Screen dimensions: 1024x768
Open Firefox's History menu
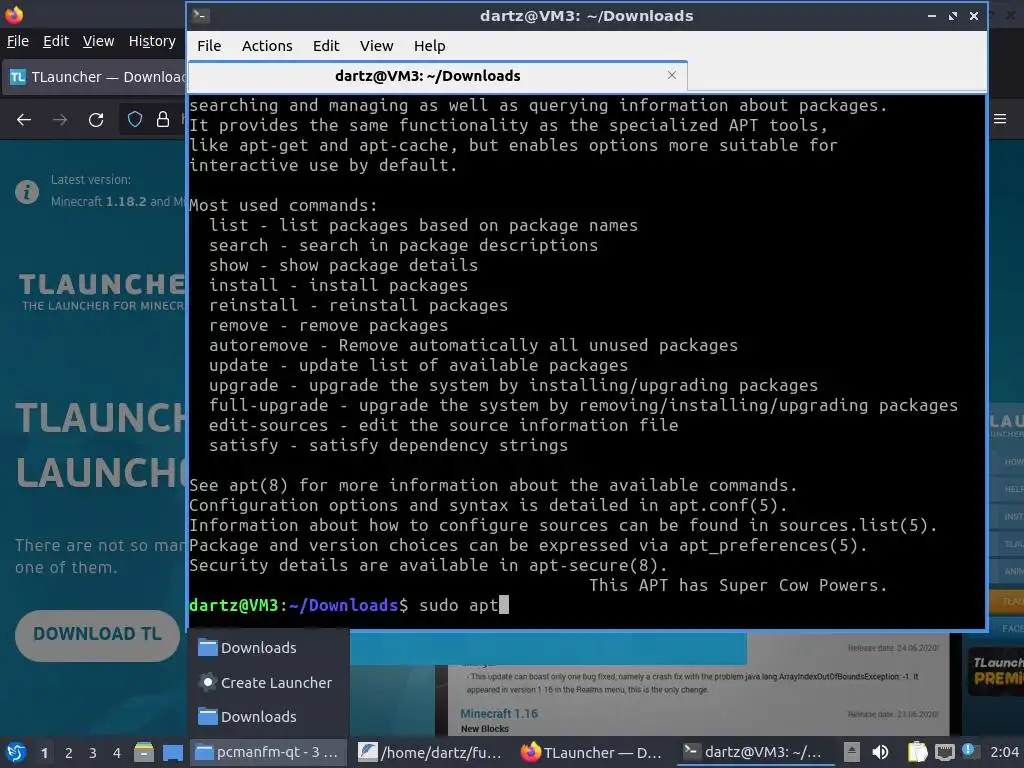point(152,41)
